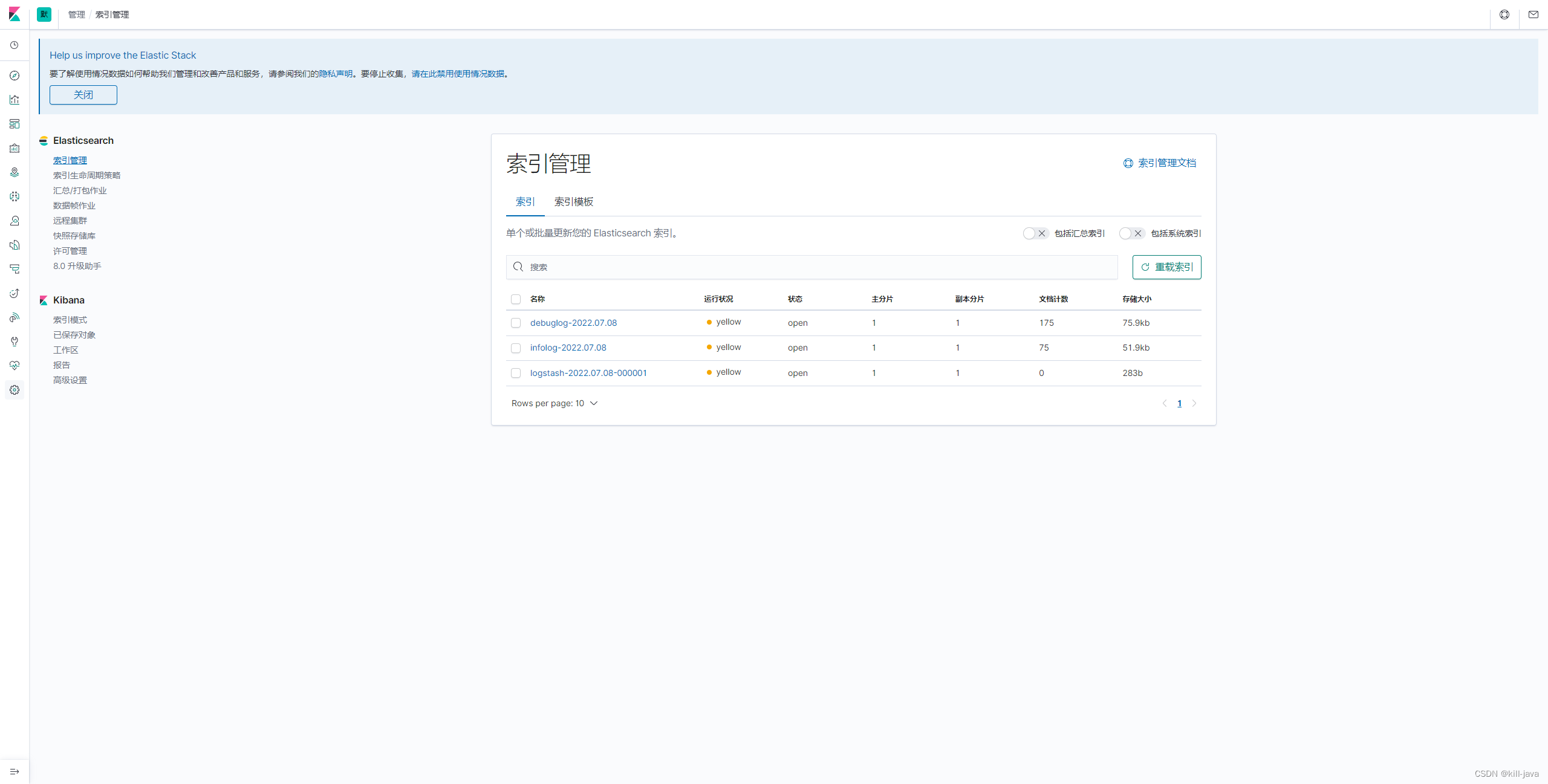The width and height of the screenshot is (1548, 784).
Task: Open SIEM radar icon in sidebar
Action: coord(15,317)
